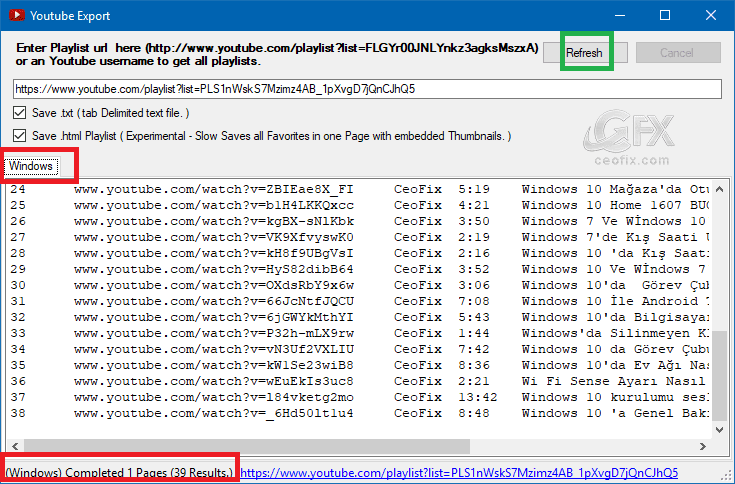Click the duration 8:48 in row 38
Image resolution: width=735 pixels, height=484 pixels.
pyautogui.click(x=474, y=413)
